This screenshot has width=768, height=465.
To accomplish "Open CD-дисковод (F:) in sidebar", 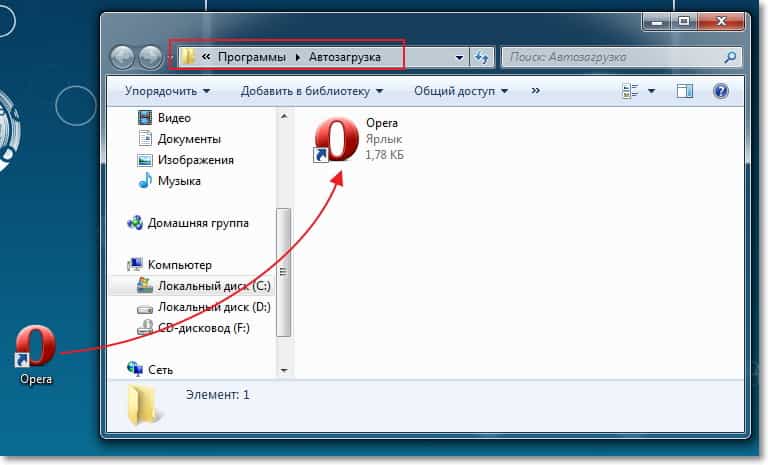I will 203,328.
